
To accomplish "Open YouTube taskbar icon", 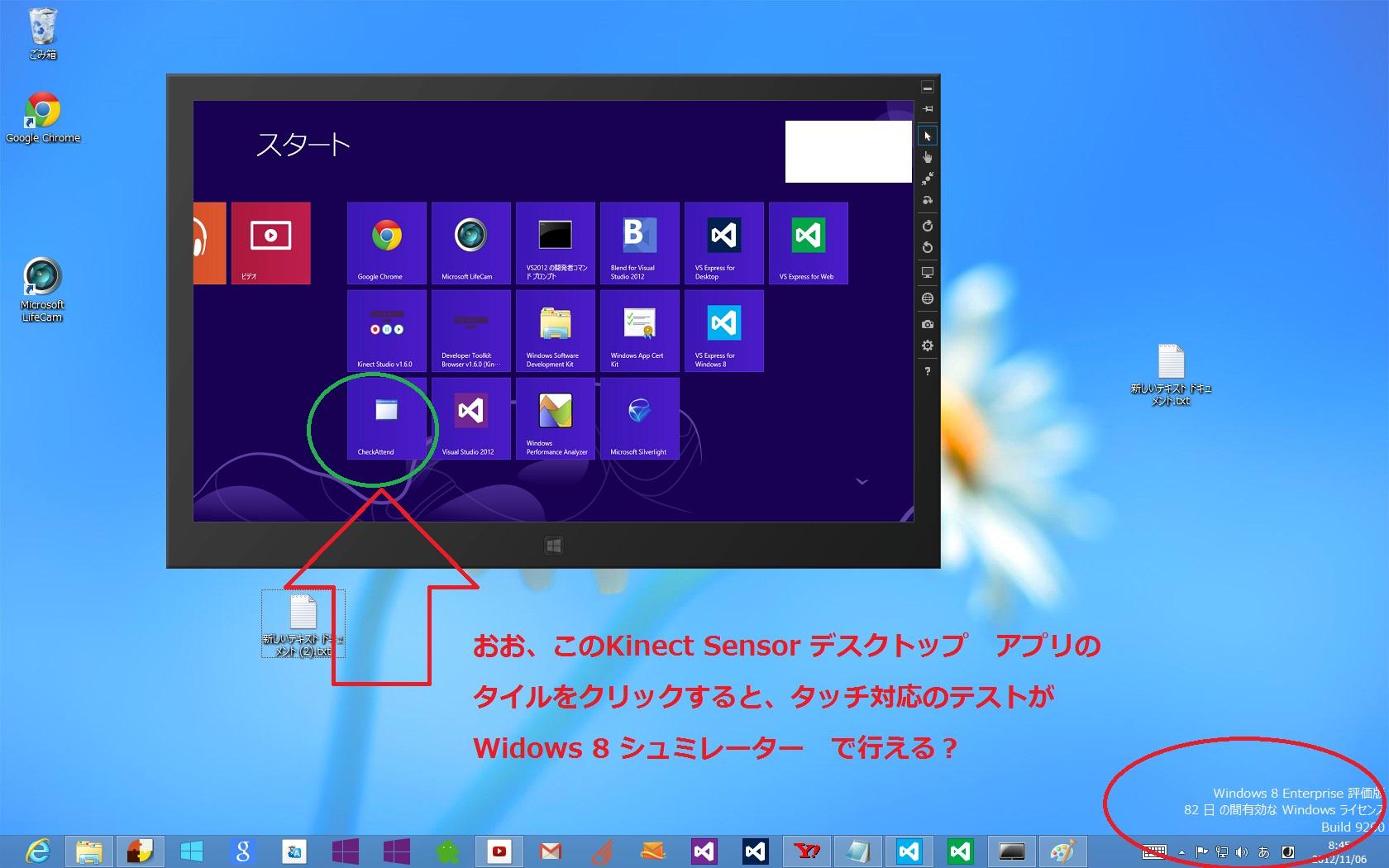I will click(499, 851).
